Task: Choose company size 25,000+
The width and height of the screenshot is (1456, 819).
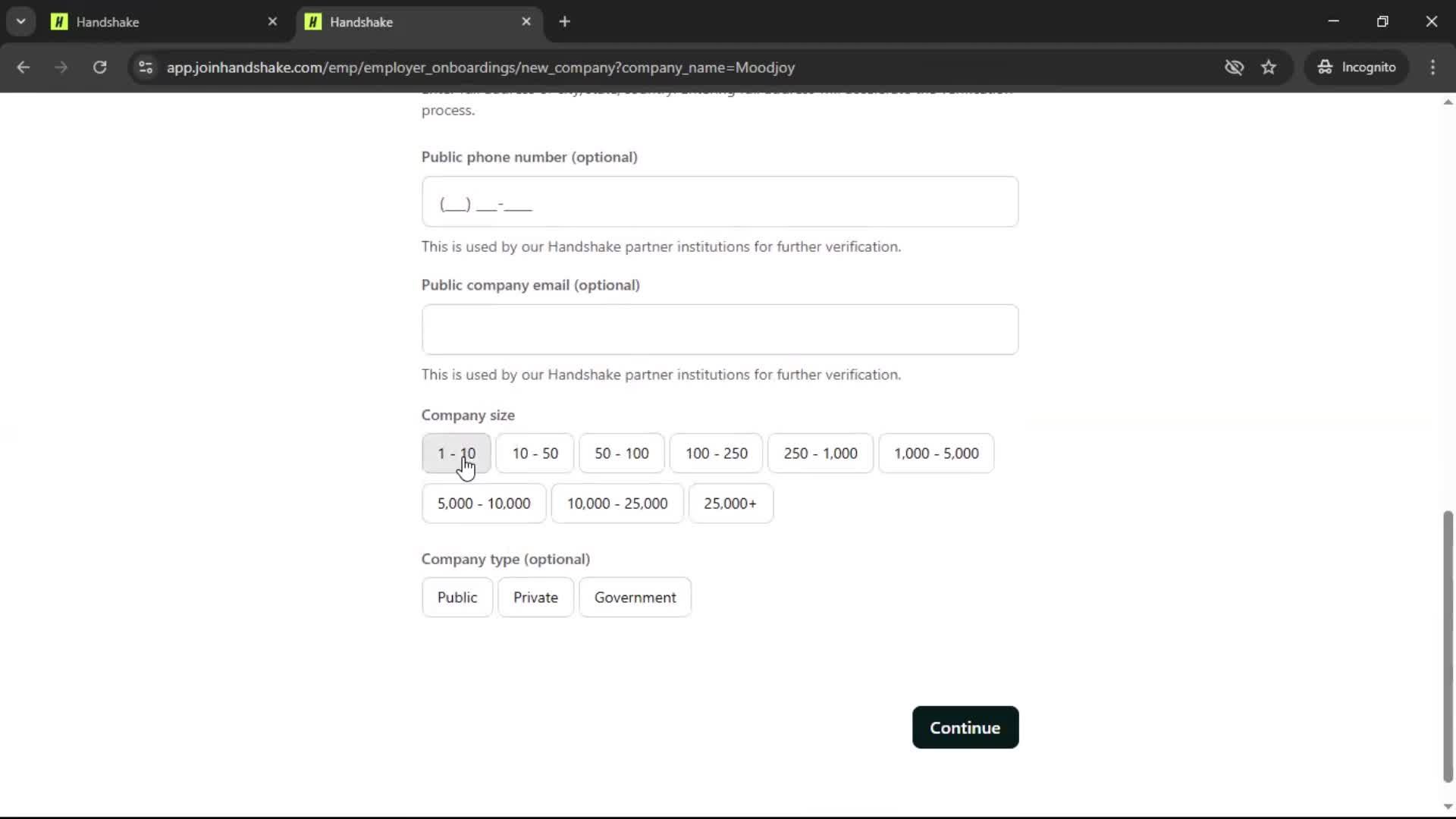Action: click(x=730, y=504)
